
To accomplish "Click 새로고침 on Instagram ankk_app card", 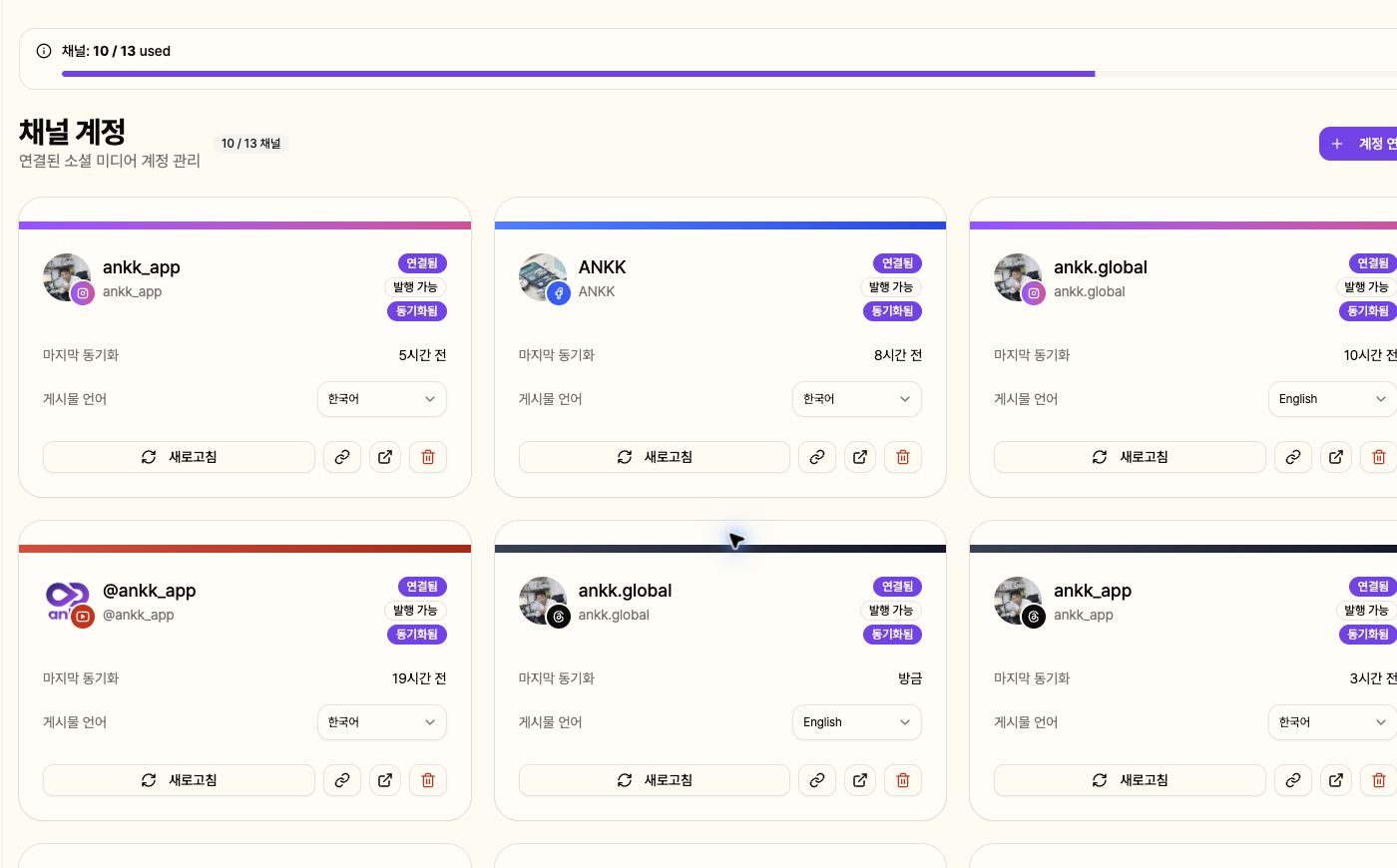I will (x=179, y=457).
